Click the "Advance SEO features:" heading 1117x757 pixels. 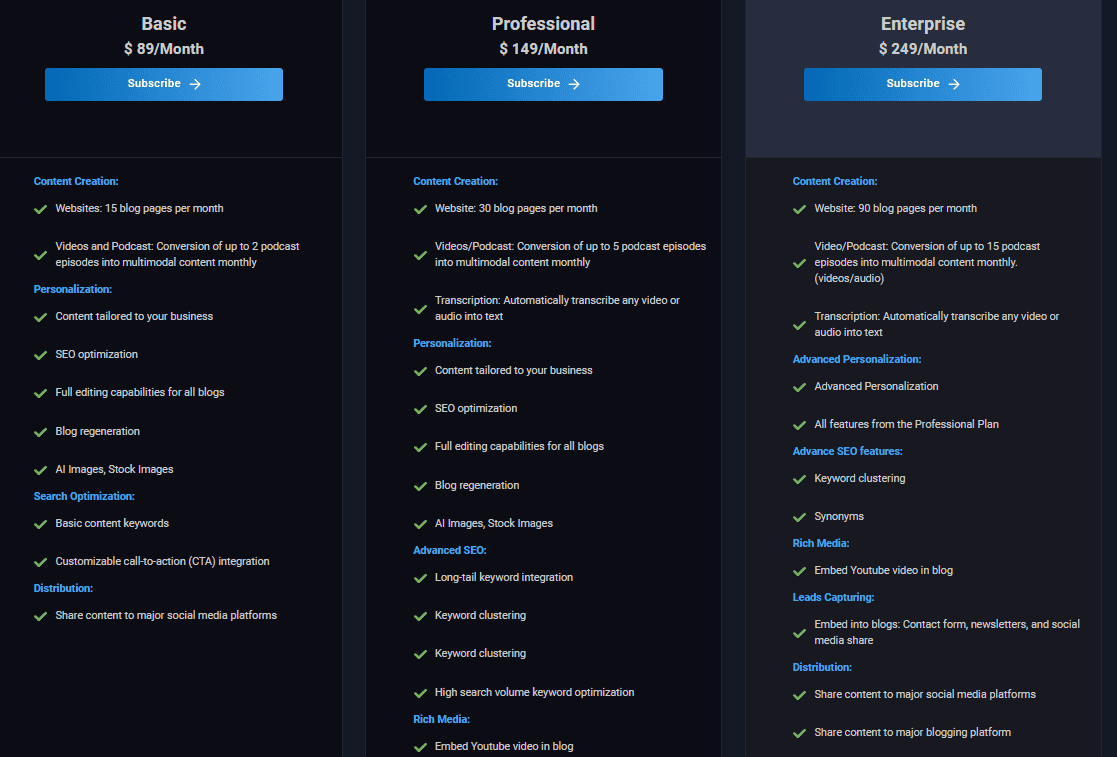pyautogui.click(x=847, y=451)
